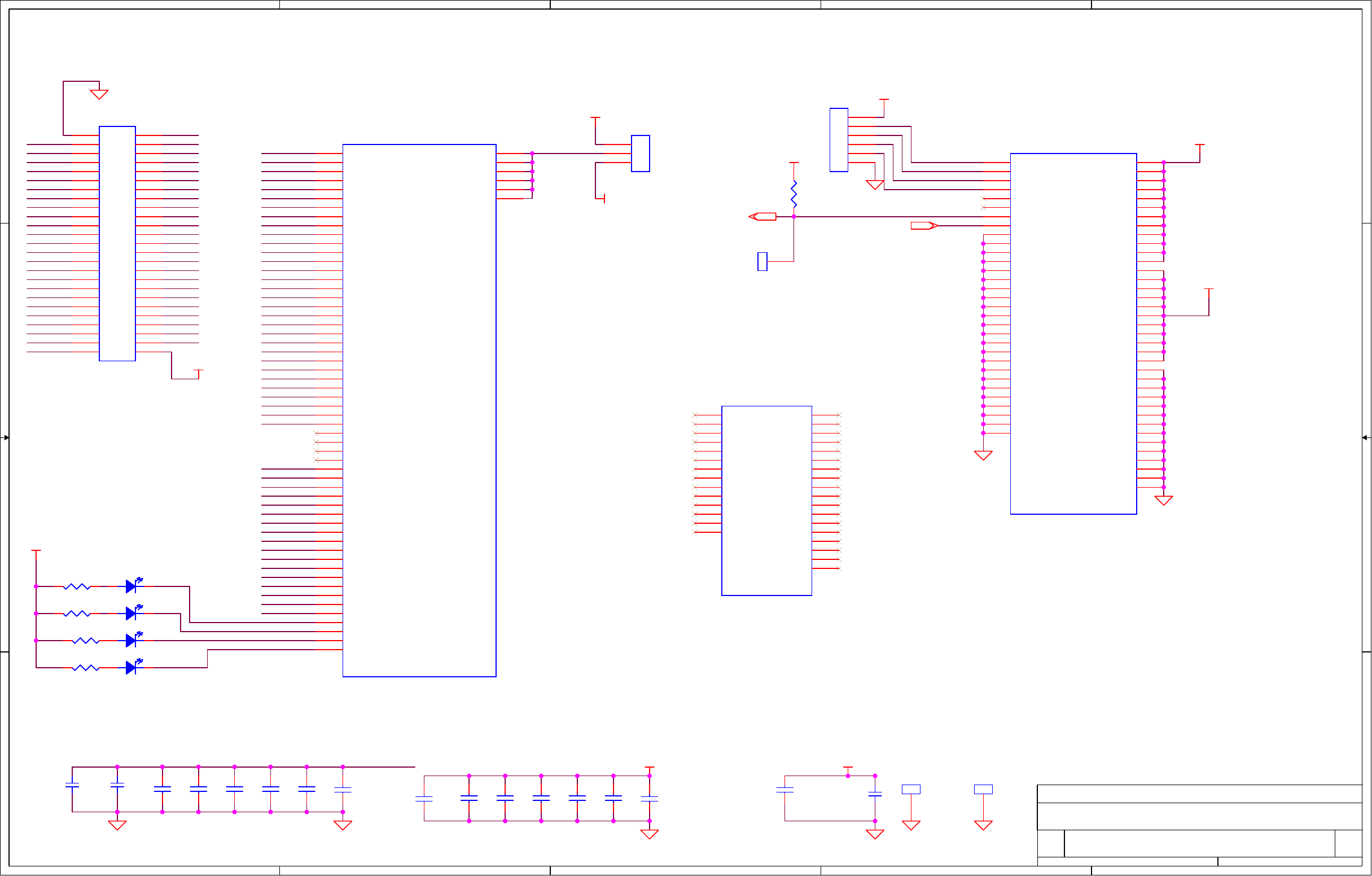Select the large central IC symbol body
Image resolution: width=1372 pixels, height=876 pixels.
pyautogui.click(x=419, y=410)
